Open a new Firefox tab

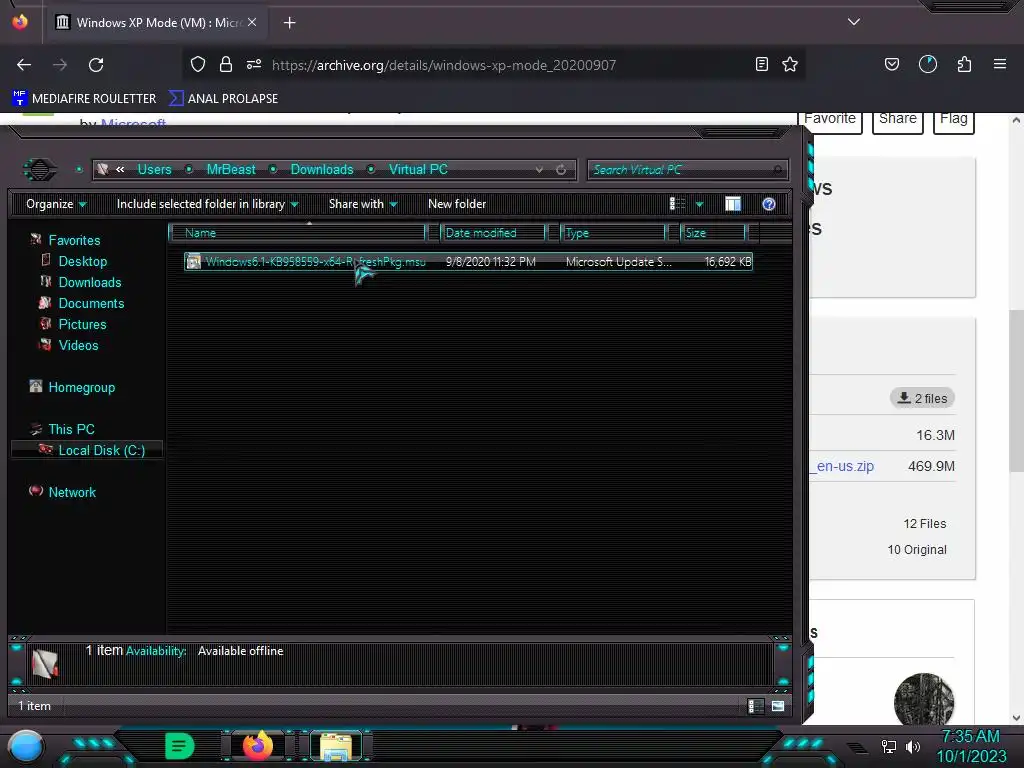[x=289, y=23]
